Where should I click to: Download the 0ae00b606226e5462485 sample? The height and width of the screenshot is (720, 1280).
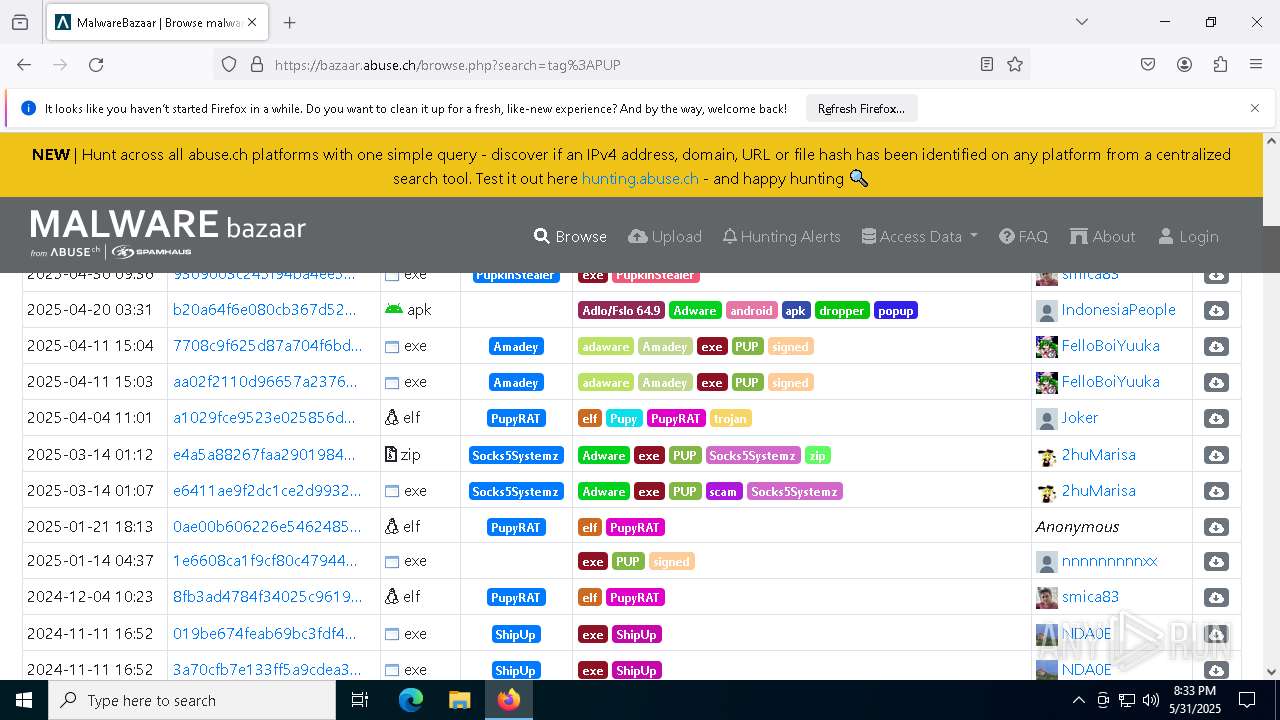[x=1216, y=527]
